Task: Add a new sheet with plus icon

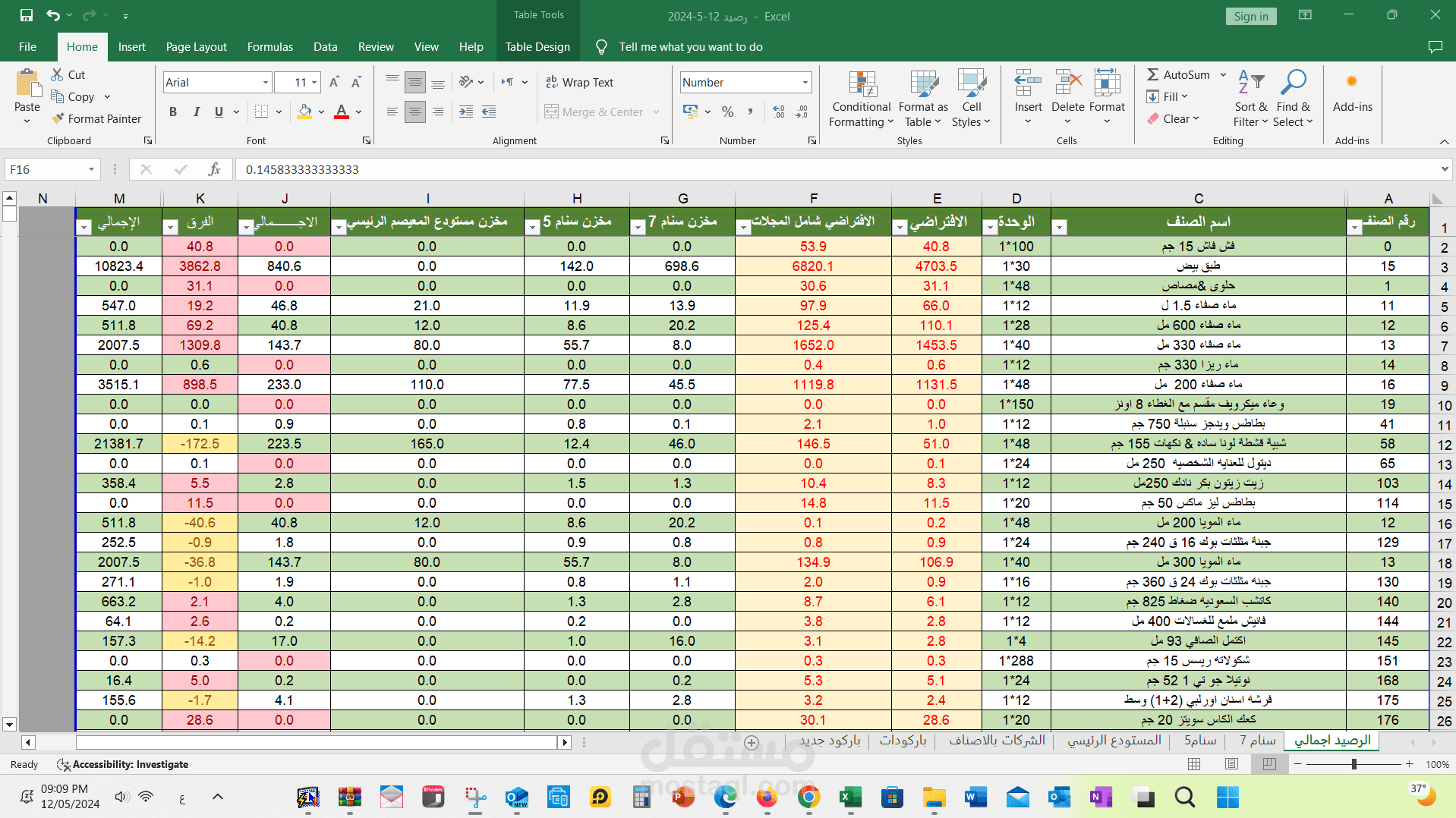Action: [x=752, y=742]
